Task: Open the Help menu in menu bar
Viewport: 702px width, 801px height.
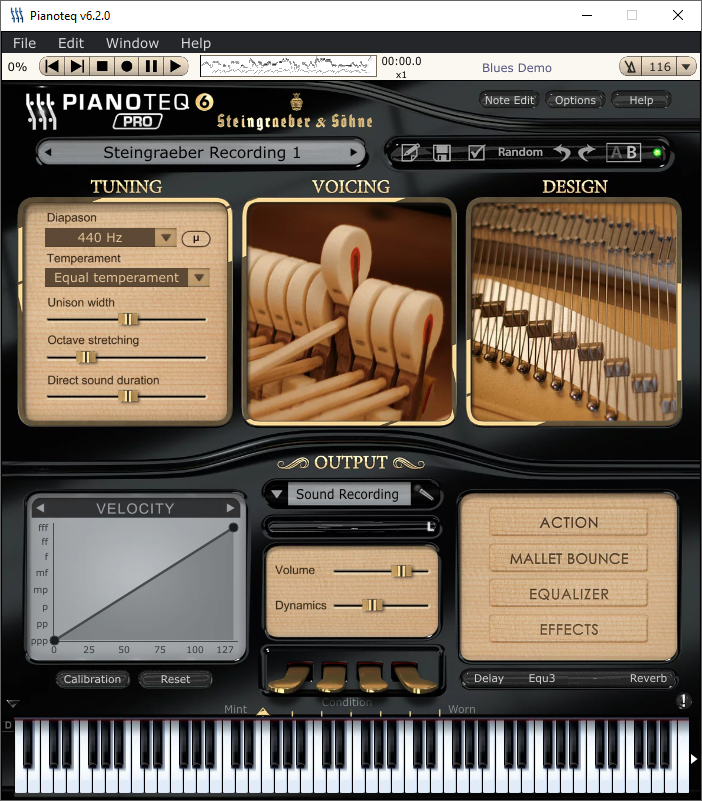Action: [x=196, y=43]
